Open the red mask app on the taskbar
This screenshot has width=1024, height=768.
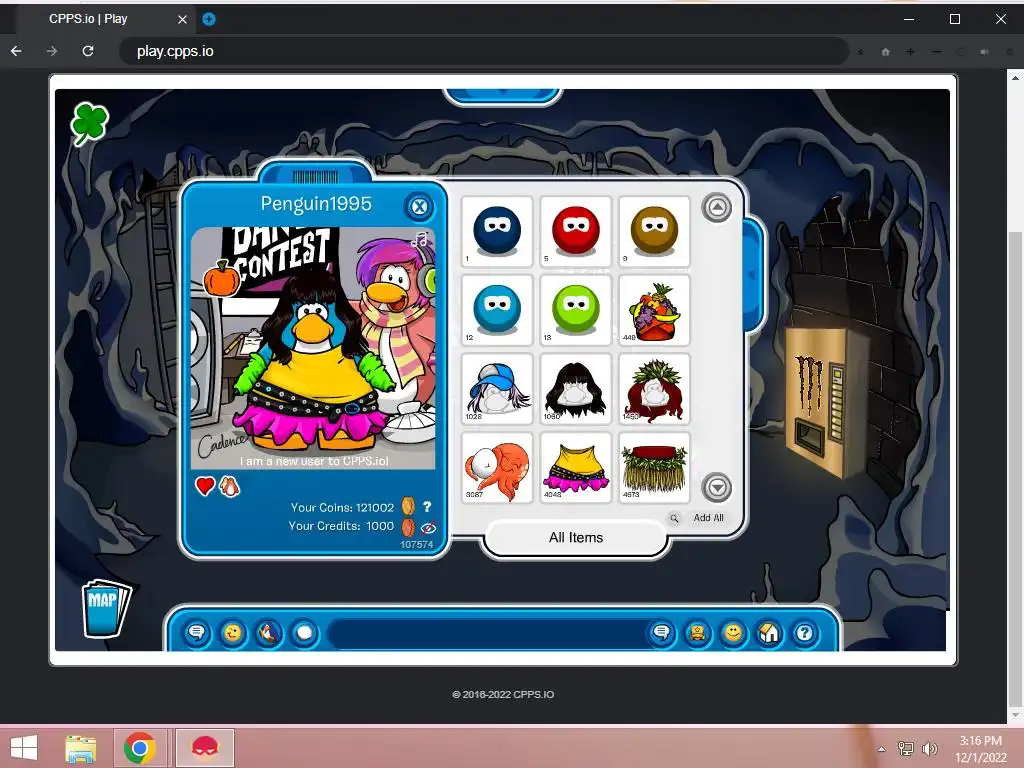point(204,748)
